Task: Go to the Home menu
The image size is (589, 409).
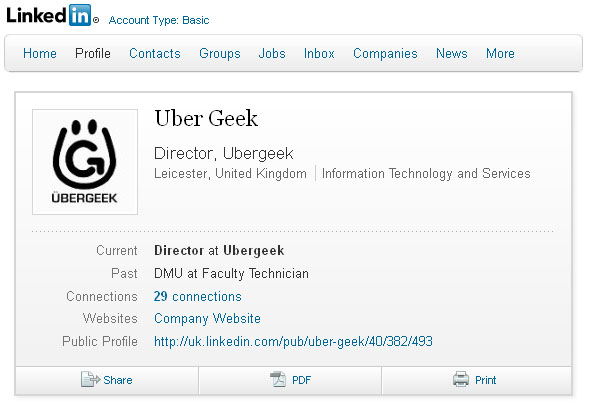Action: (x=40, y=53)
